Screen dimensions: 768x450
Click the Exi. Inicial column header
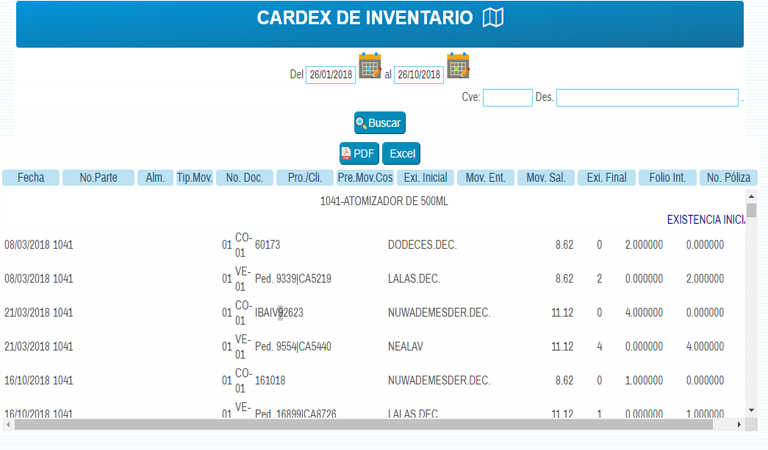click(424, 178)
